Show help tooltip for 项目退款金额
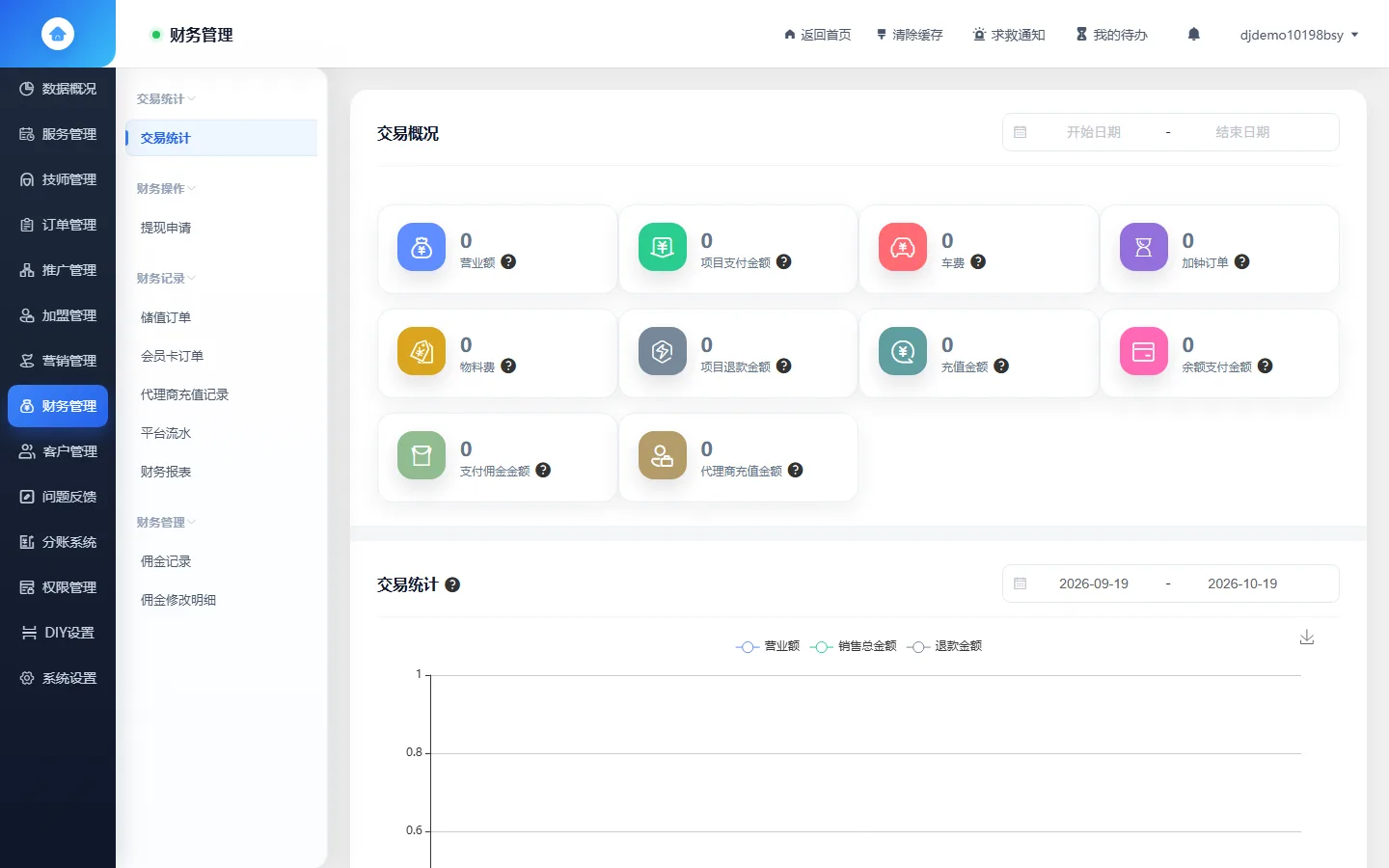 click(x=784, y=366)
